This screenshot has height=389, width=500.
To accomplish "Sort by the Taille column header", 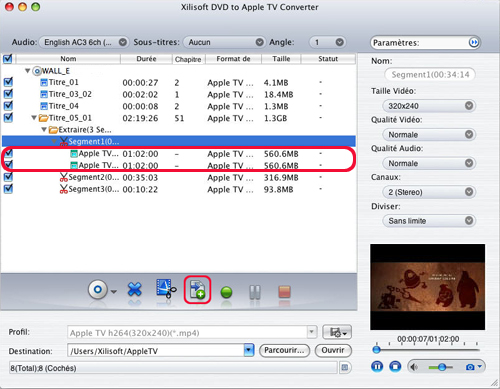I will (x=281, y=59).
